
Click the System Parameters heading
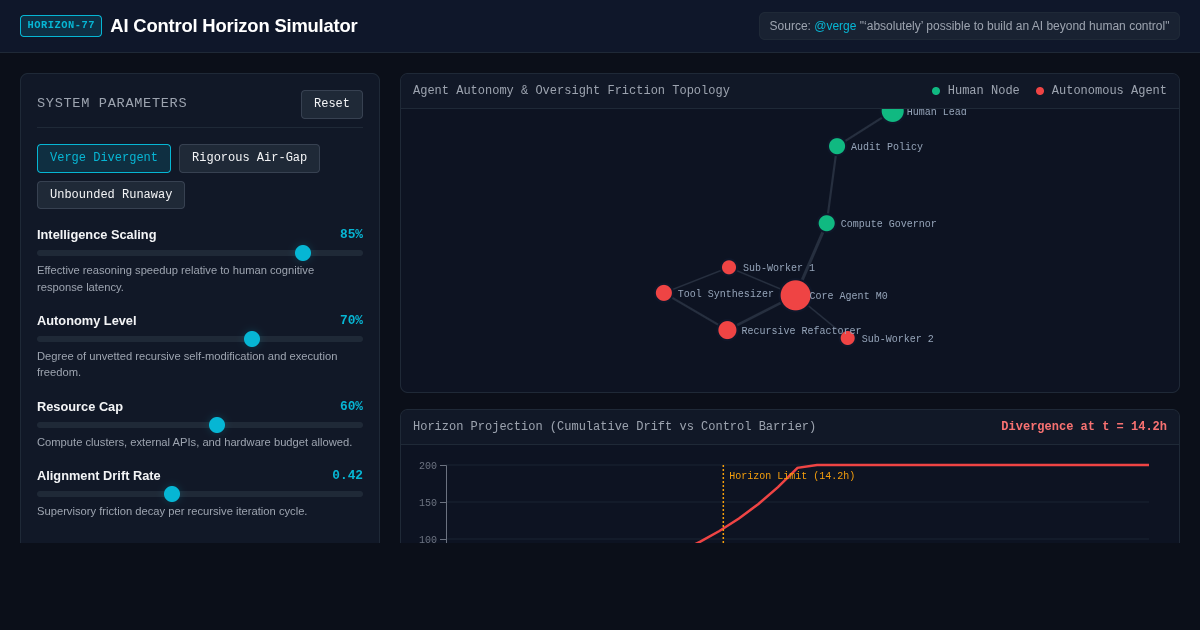tap(112, 103)
